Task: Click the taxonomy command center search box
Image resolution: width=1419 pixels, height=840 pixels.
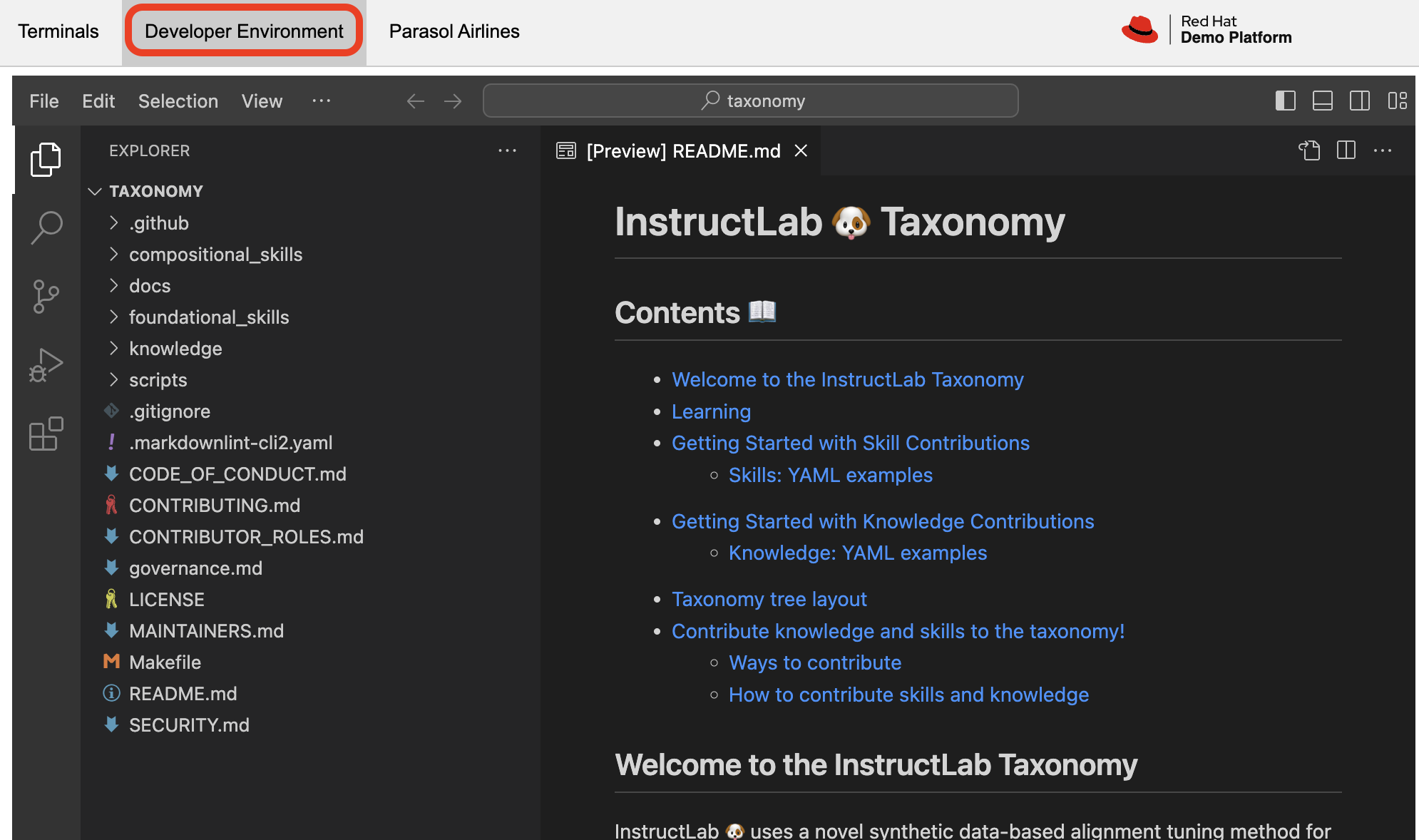Action: pos(751,101)
